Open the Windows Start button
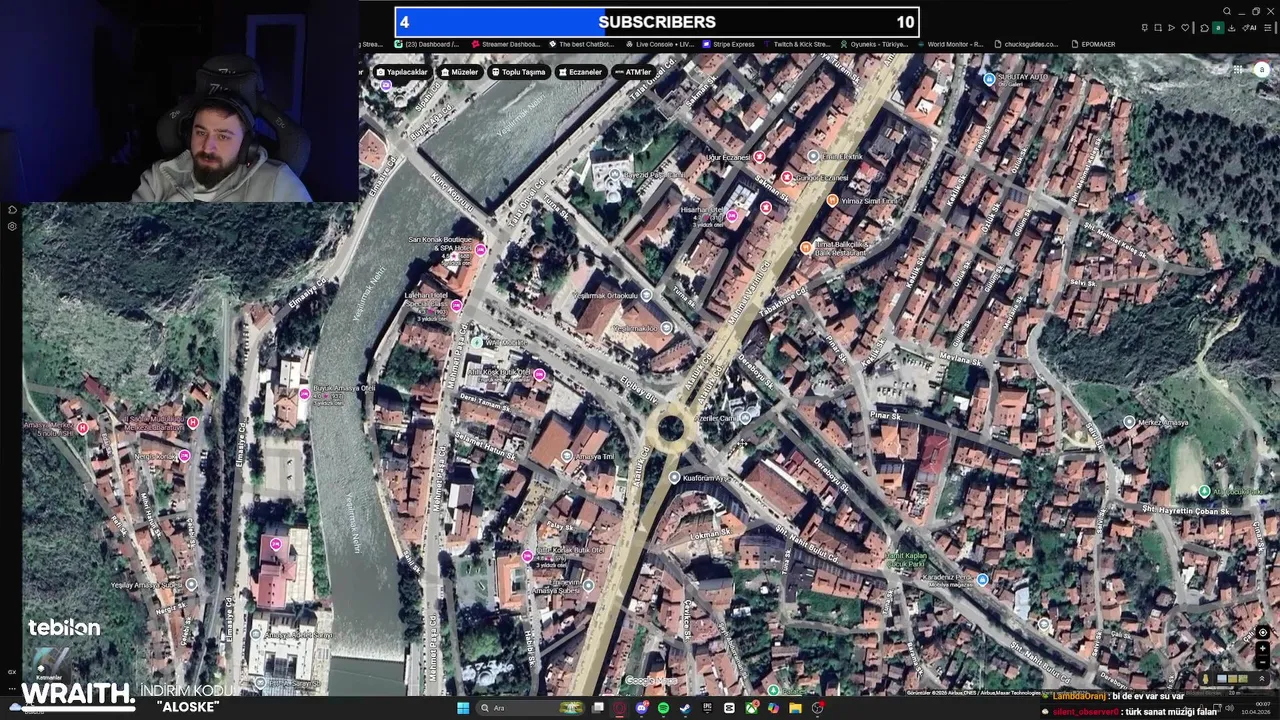1280x720 pixels. tap(463, 708)
